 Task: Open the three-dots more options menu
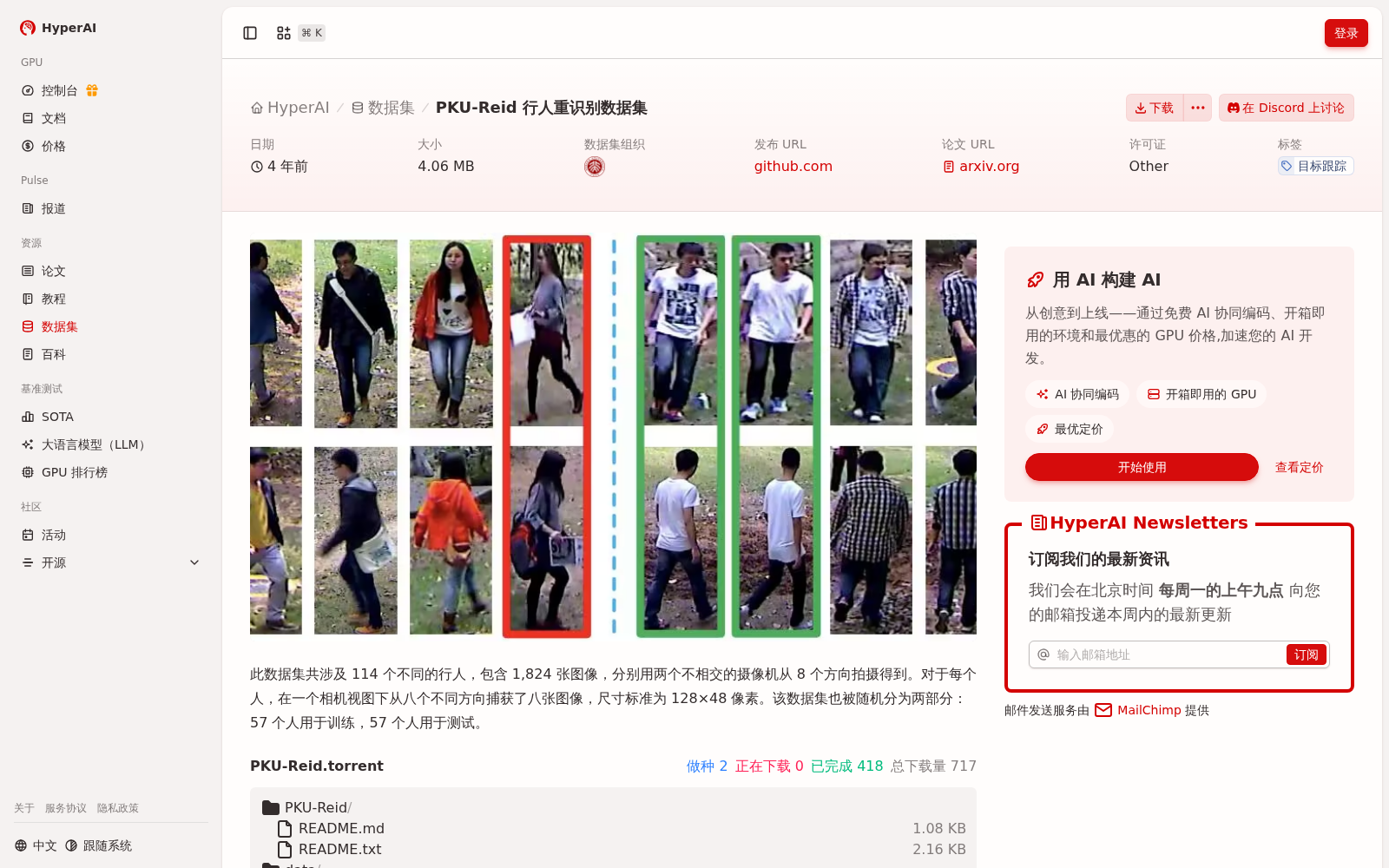1198,108
